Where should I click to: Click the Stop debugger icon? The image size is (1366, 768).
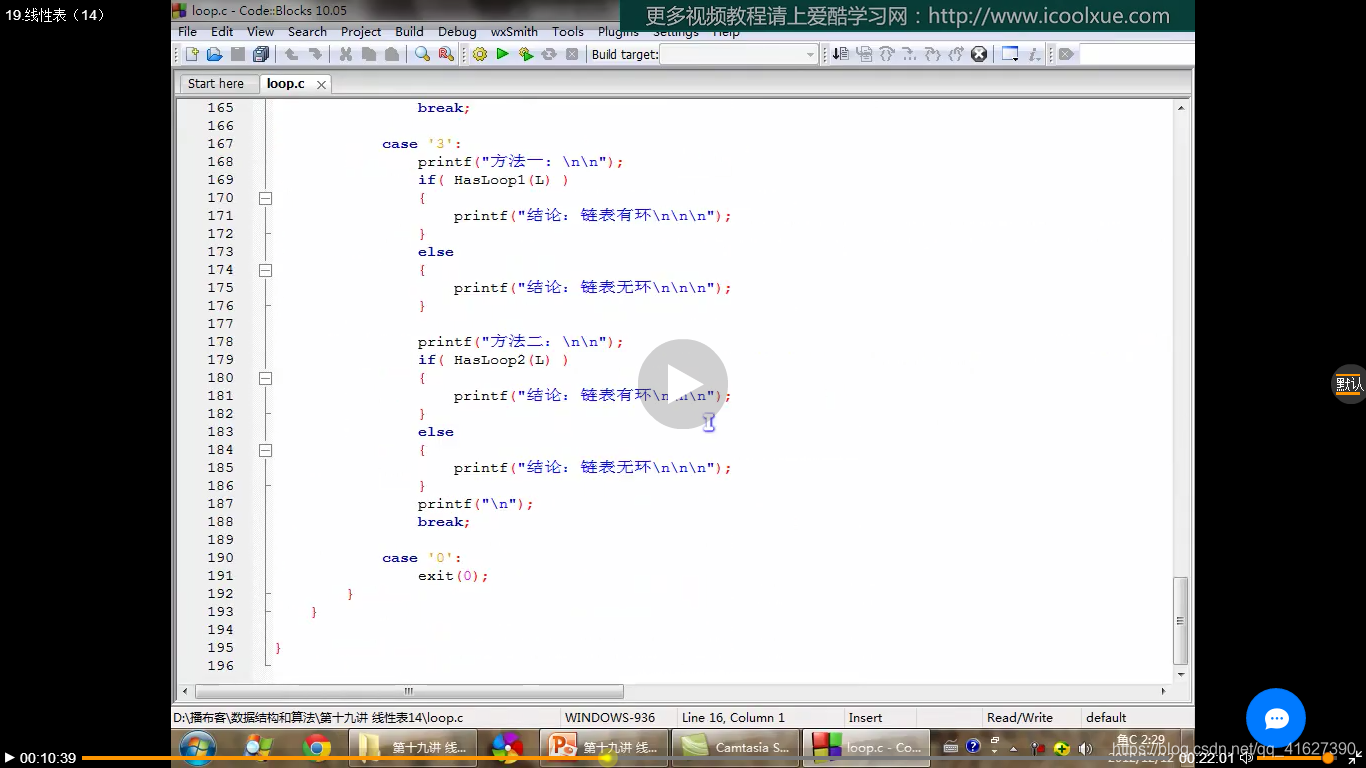pyautogui.click(x=979, y=54)
